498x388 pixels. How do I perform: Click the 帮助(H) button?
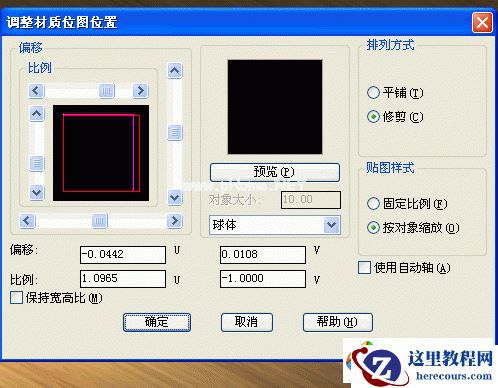[337, 322]
